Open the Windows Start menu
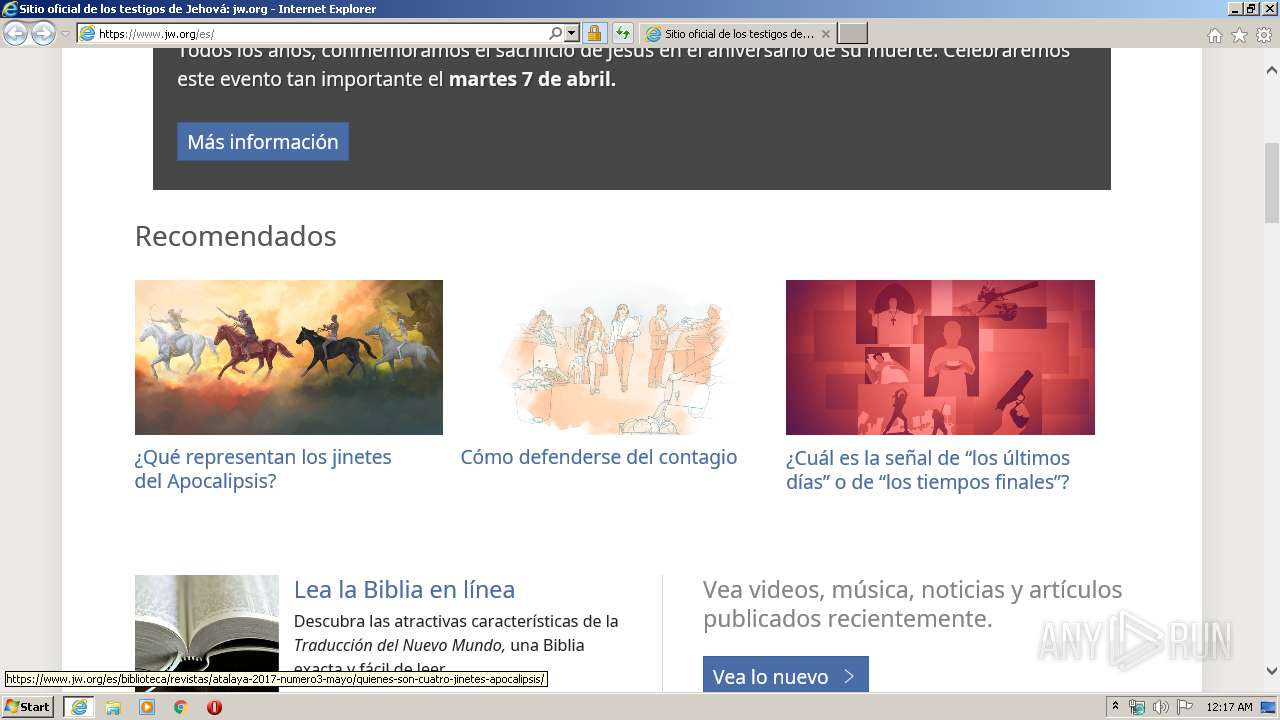The image size is (1280, 720). 27,707
